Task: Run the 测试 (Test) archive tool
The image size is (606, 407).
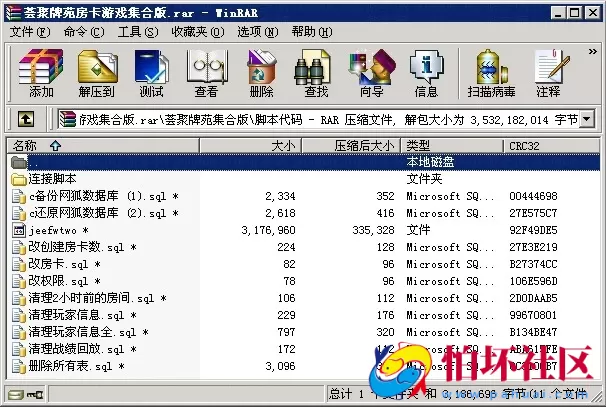Action: click(x=152, y=73)
